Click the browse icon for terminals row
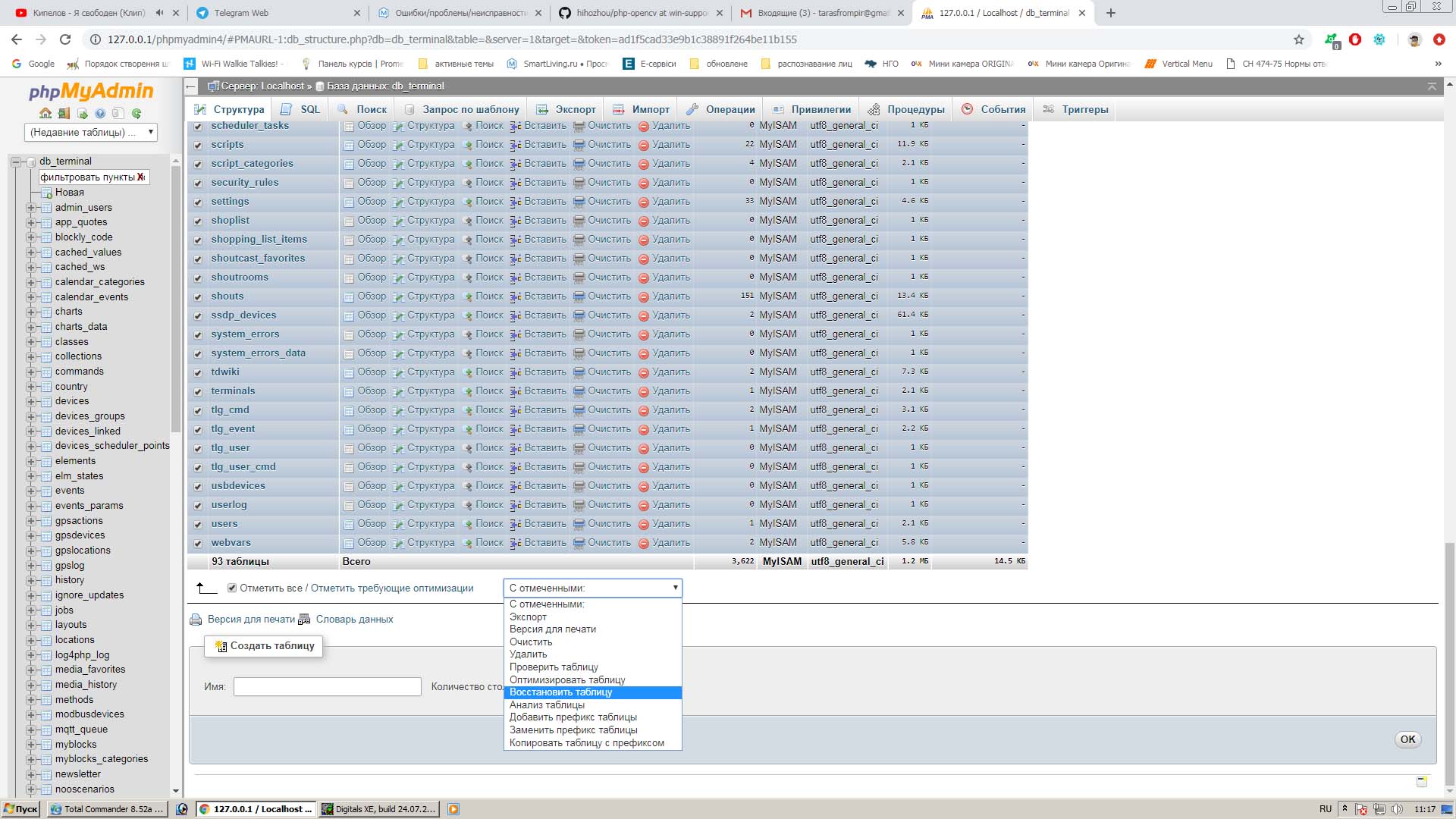This screenshot has width=1456, height=819. [x=349, y=391]
